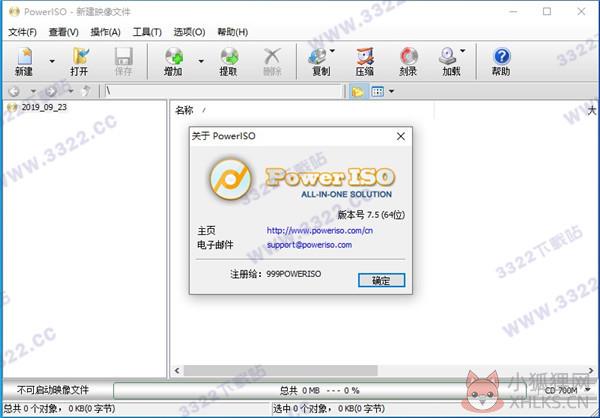Click the total size progress bar
Screen dimensions: 600x418
[320, 390]
